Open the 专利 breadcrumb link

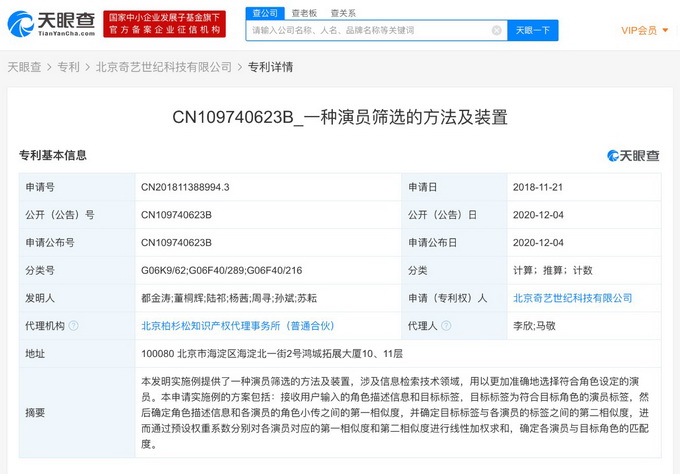point(68,67)
